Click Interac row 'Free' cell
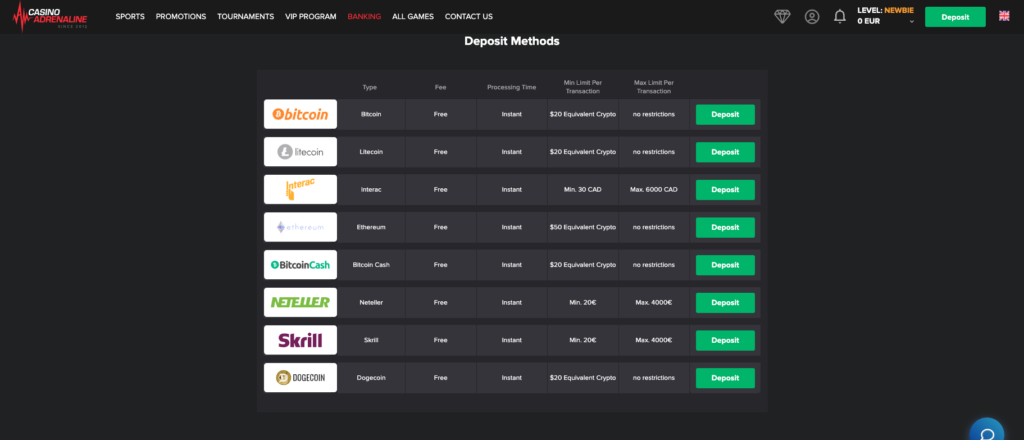The height and width of the screenshot is (440, 1024). tap(440, 189)
